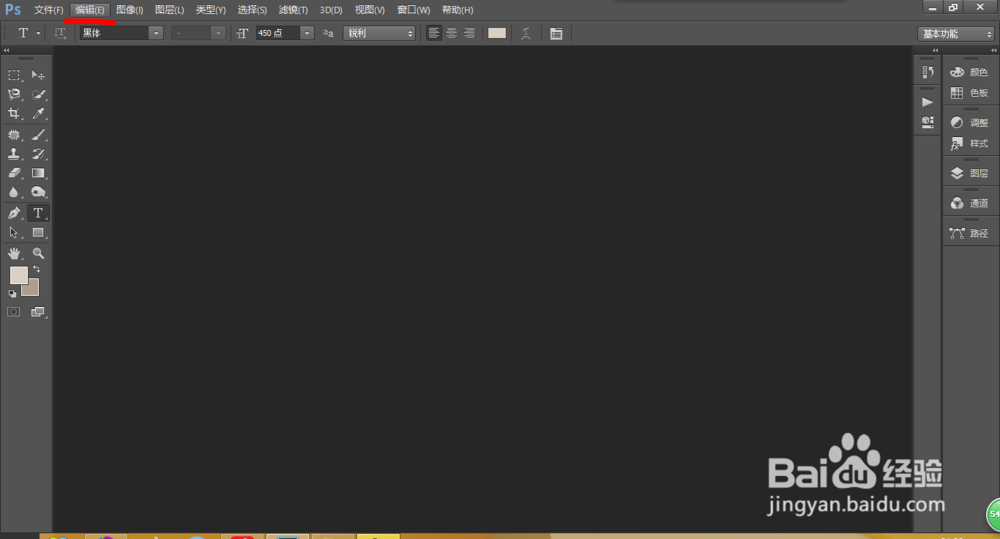Open the type tool preset picker arrow
Image resolution: width=1000 pixels, height=539 pixels.
[x=38, y=33]
